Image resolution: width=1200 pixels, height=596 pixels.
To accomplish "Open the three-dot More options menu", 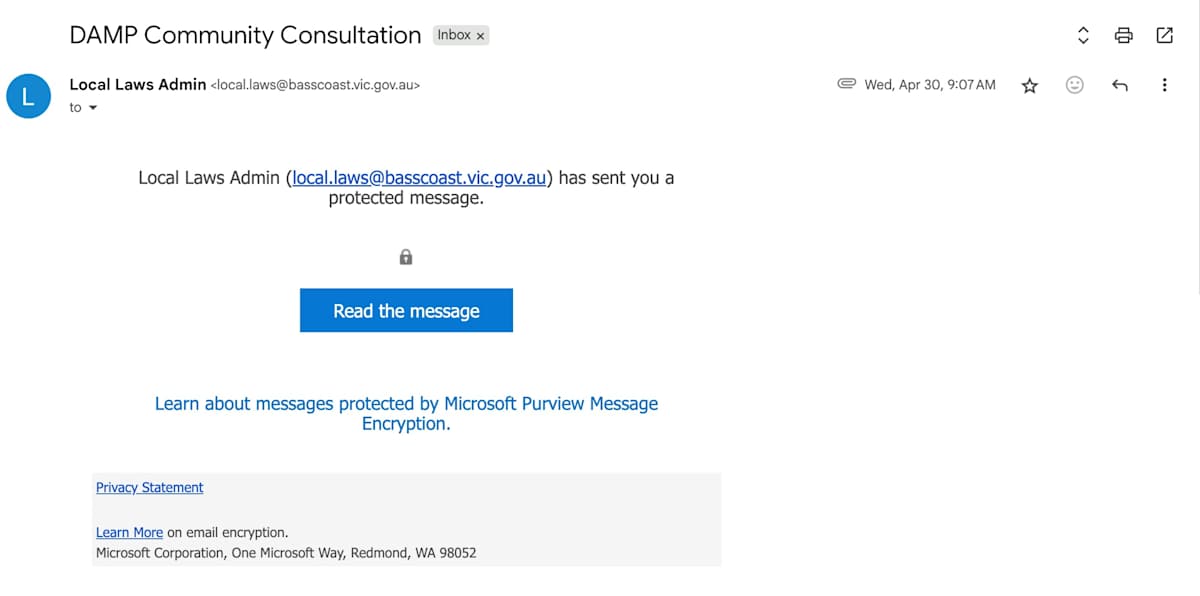I will [x=1164, y=86].
